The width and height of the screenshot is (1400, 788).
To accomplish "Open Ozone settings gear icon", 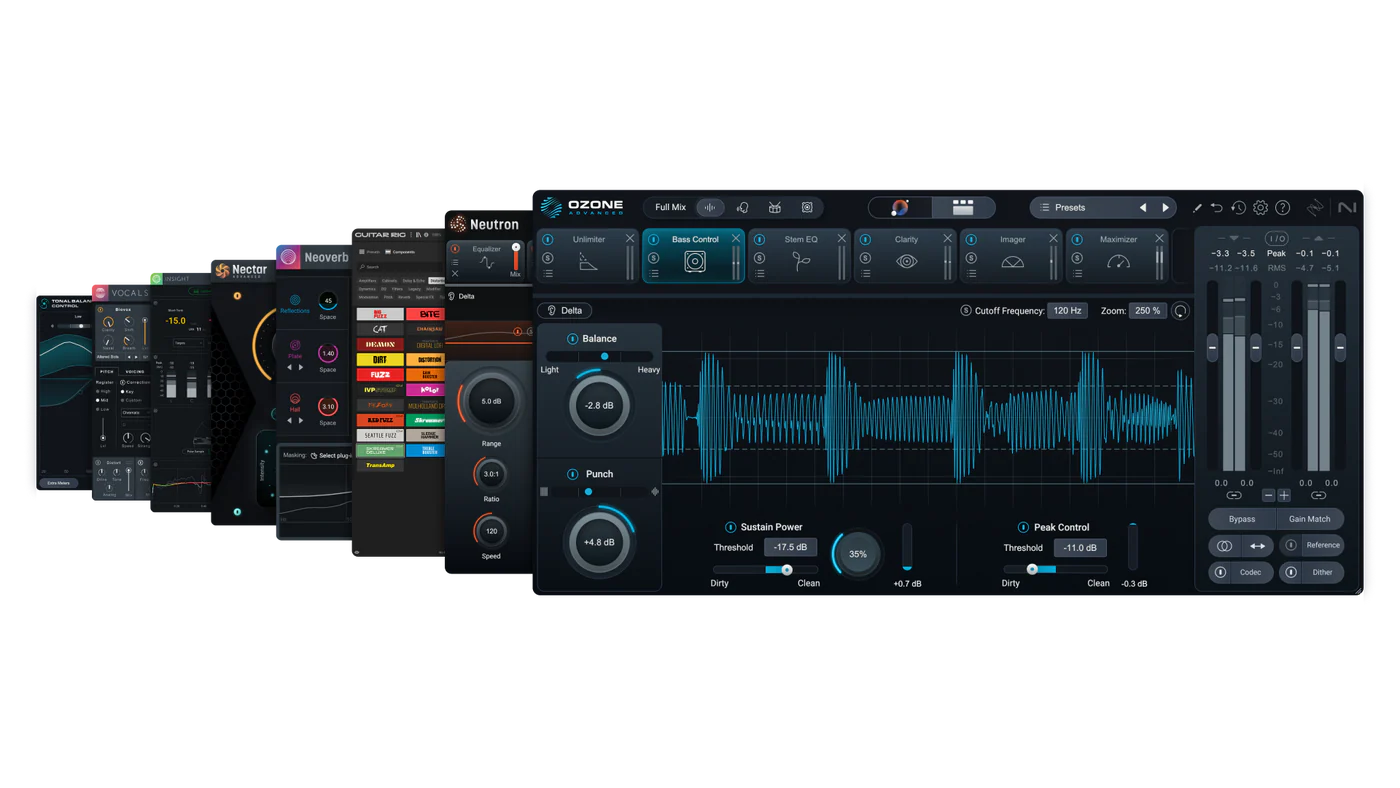I will [x=1260, y=208].
